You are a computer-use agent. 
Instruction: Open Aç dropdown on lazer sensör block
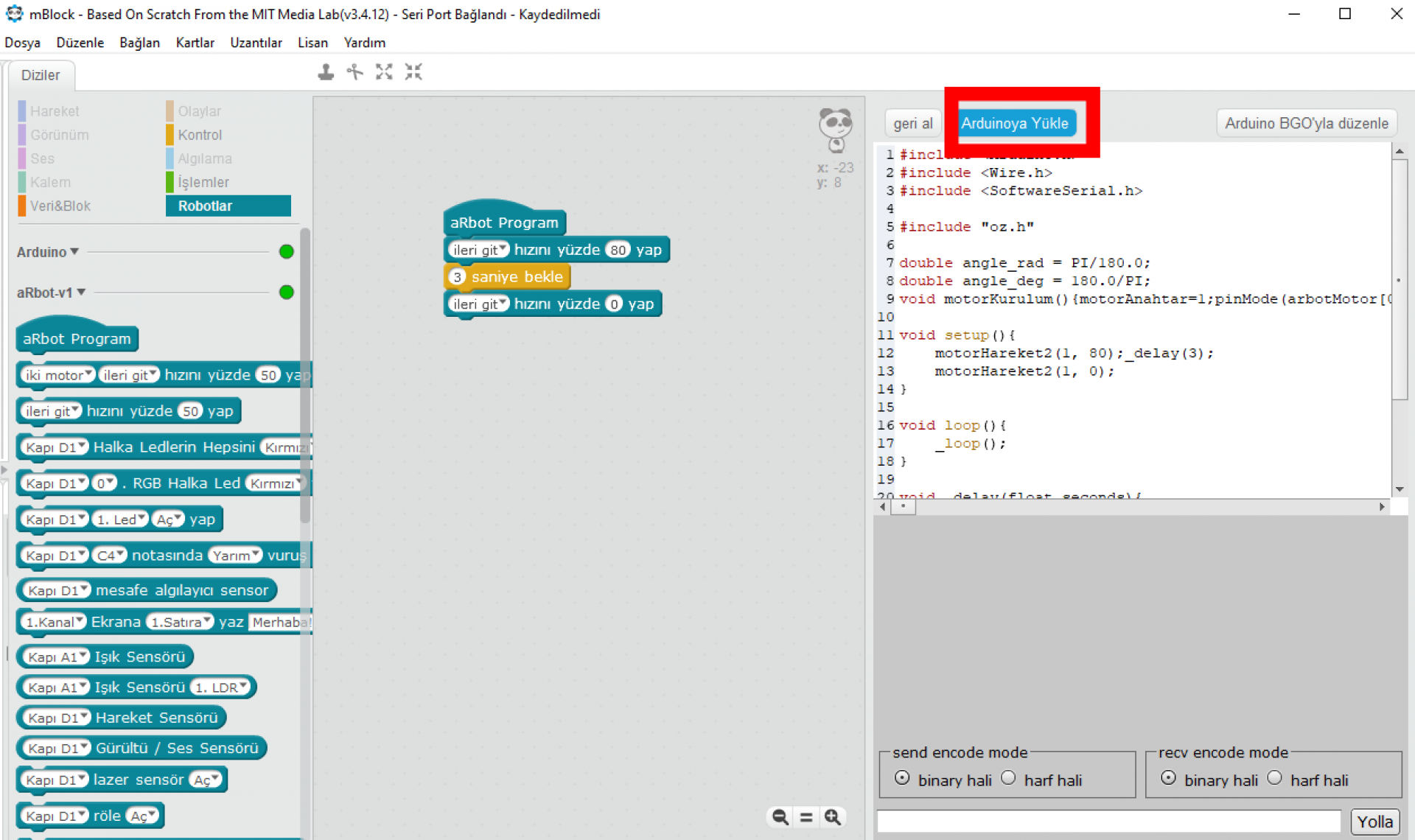click(x=206, y=780)
